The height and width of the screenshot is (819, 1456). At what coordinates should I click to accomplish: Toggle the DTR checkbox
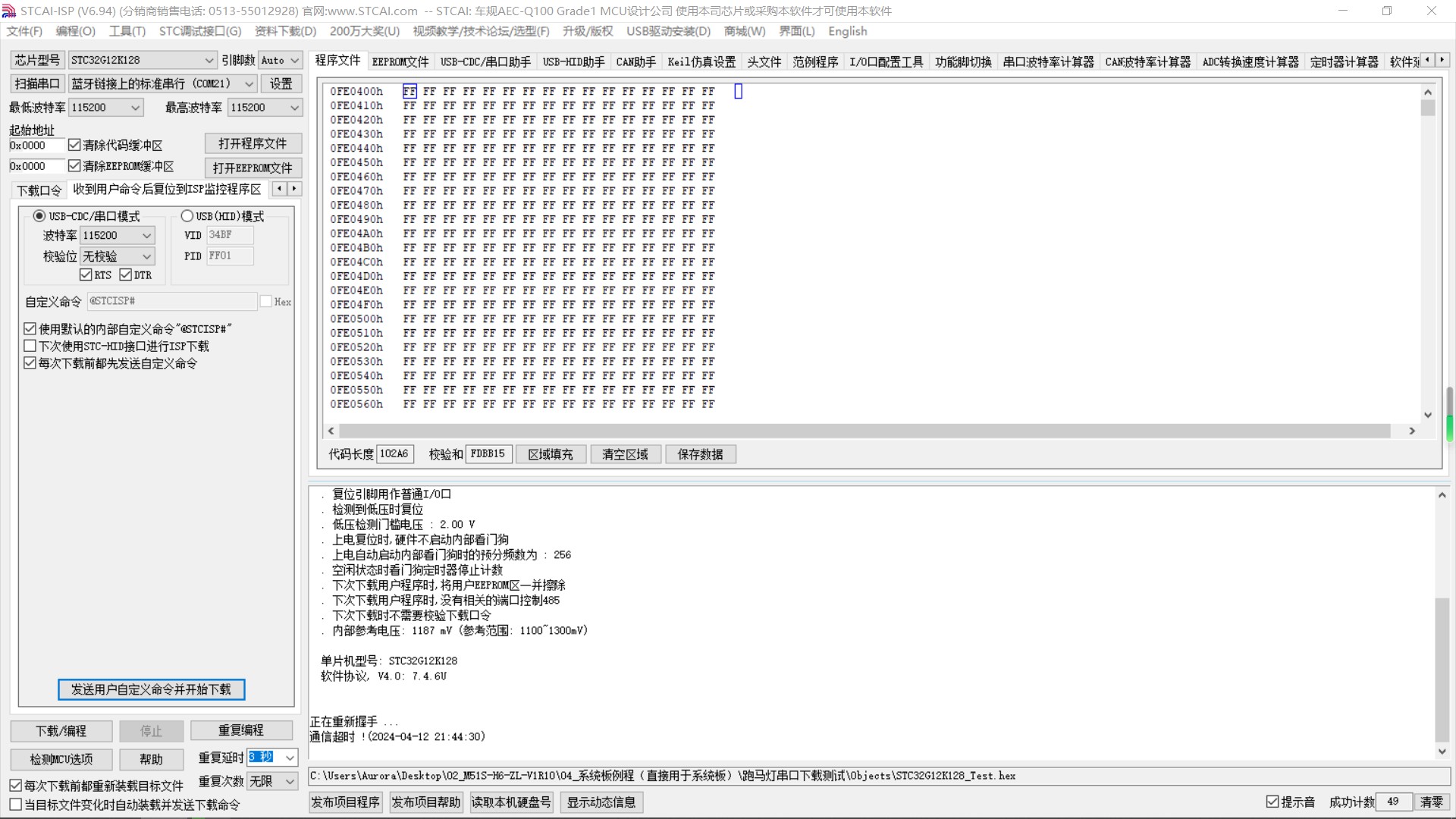click(x=126, y=275)
